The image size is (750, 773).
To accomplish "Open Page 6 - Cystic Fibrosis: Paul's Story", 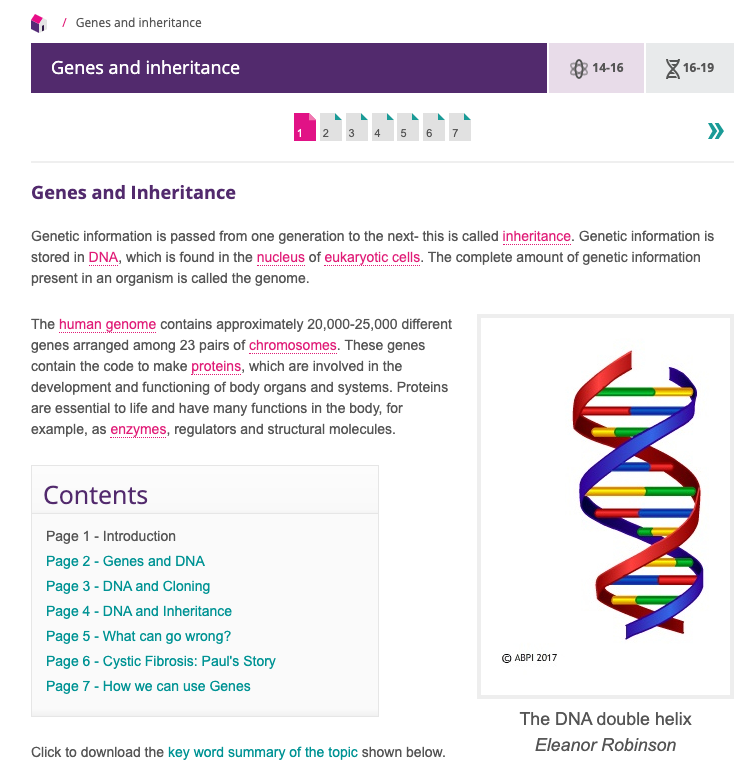I will 160,661.
